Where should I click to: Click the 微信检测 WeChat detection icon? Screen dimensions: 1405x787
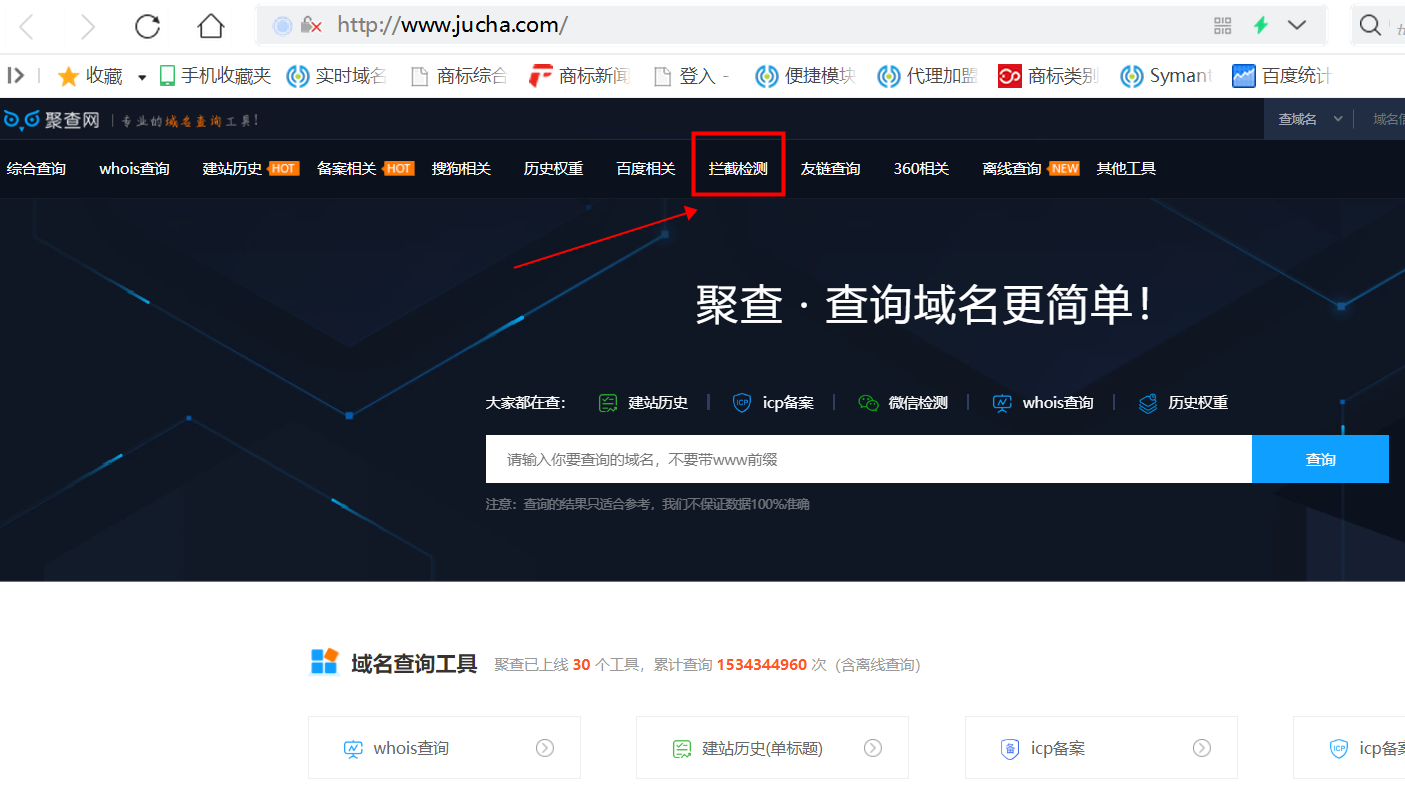click(x=868, y=402)
